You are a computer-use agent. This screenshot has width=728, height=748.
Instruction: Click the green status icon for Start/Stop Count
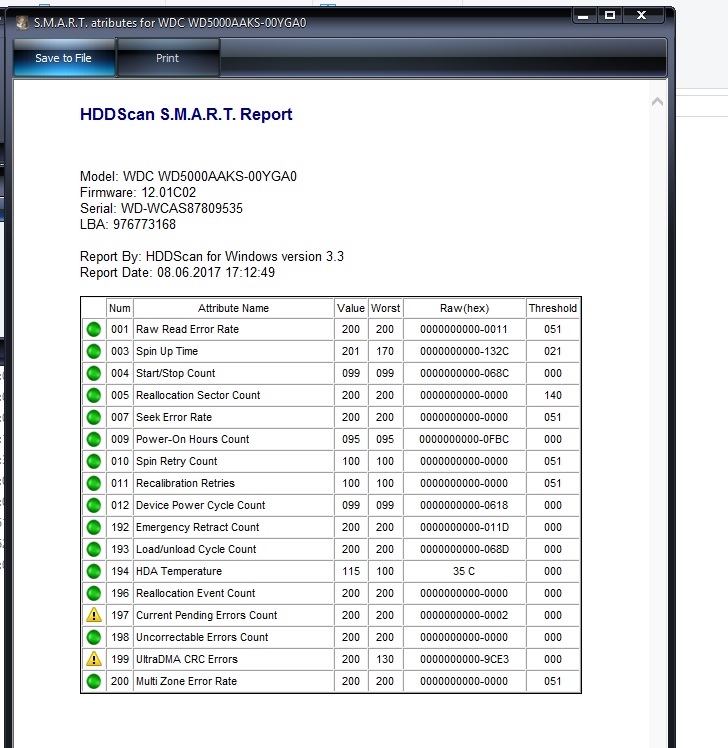pos(94,373)
